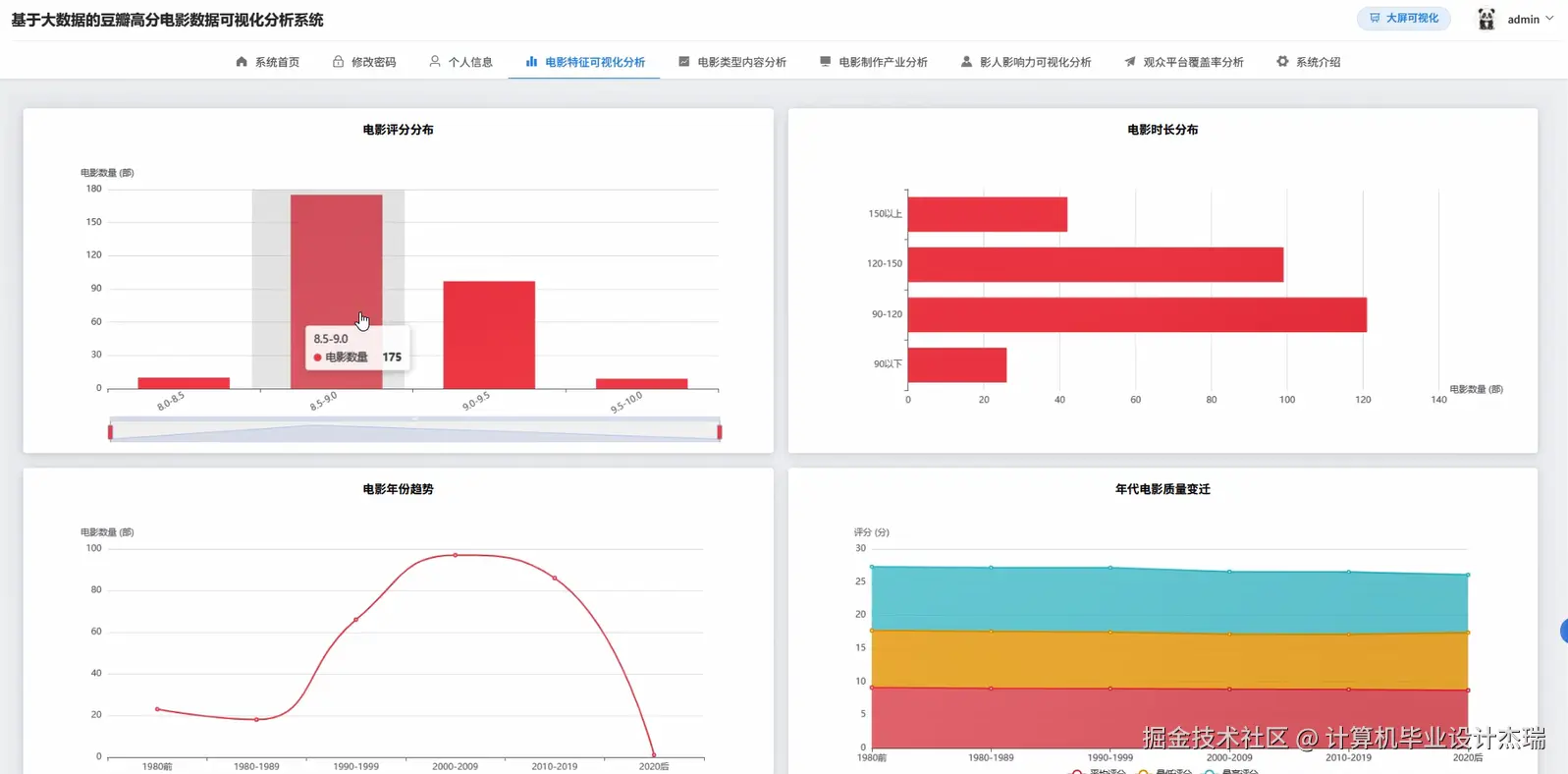Click the left handle of rating zoom slider
Viewport: 1568px width, 774px height.
110,431
